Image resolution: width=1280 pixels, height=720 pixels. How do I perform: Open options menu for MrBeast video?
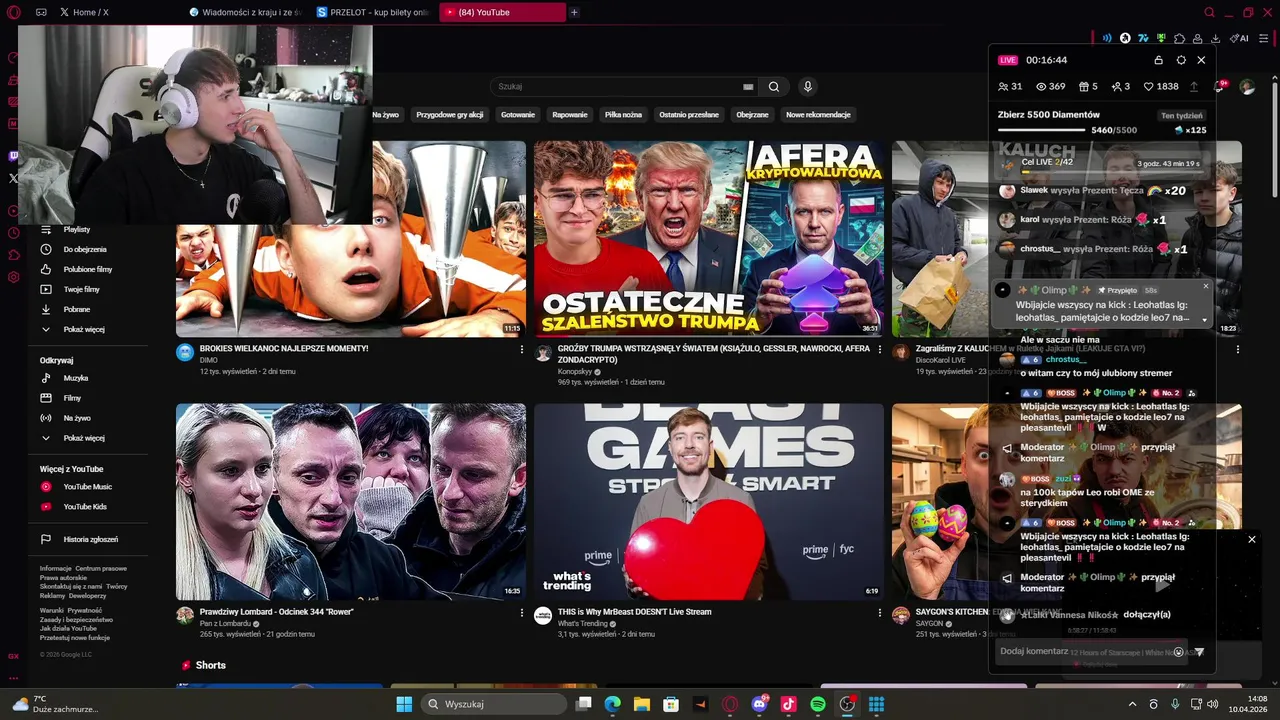click(x=880, y=613)
